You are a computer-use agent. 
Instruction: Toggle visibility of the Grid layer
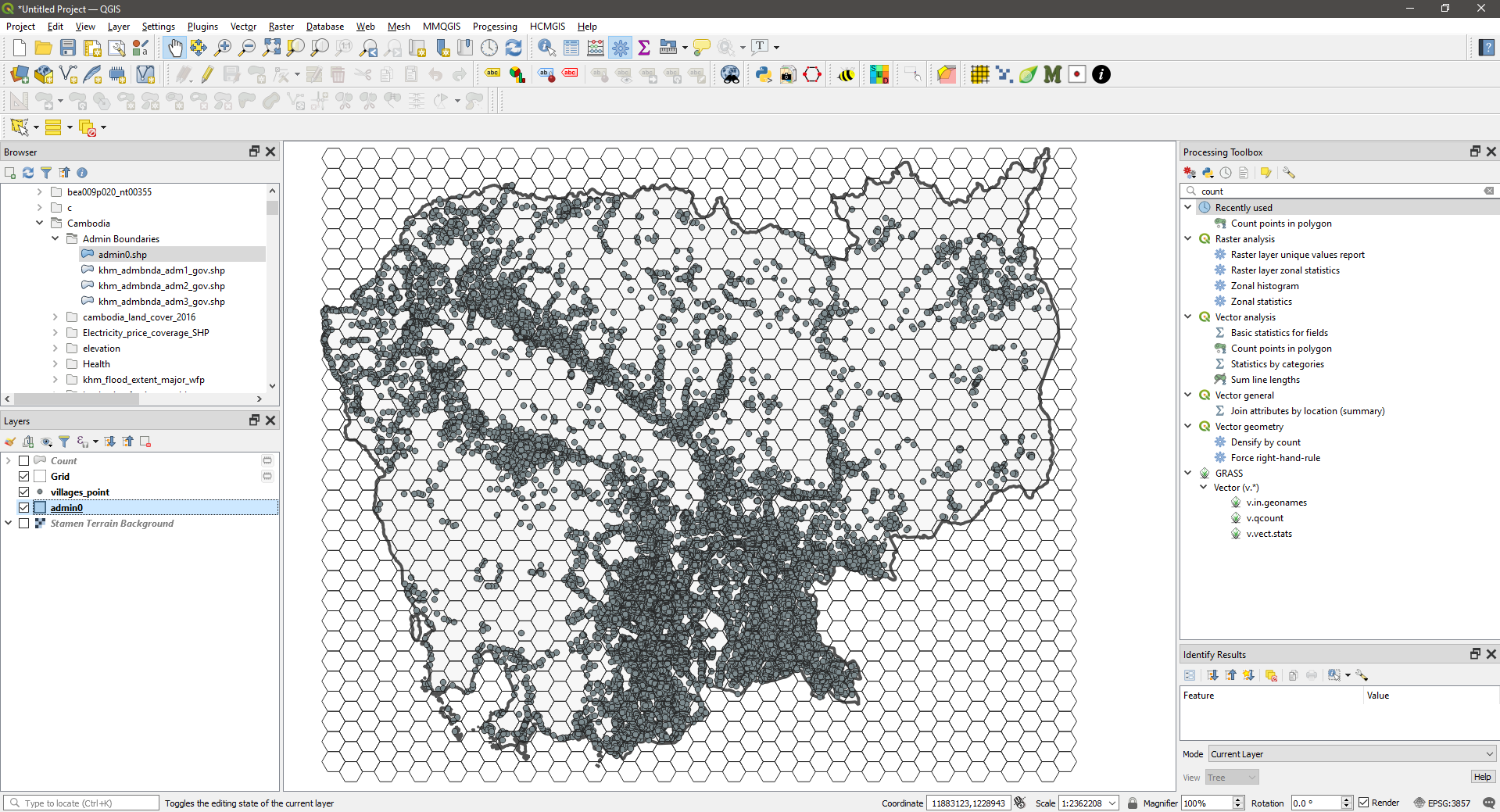point(24,477)
